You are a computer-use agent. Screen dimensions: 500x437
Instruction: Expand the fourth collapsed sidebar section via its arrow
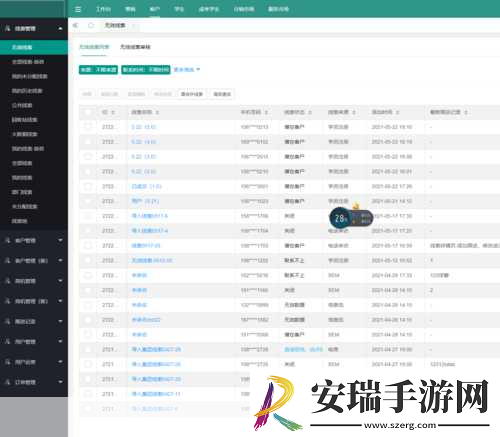60,301
